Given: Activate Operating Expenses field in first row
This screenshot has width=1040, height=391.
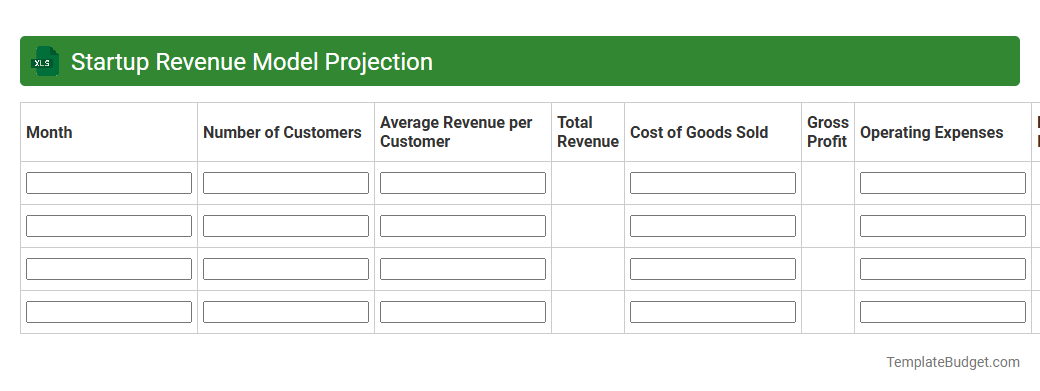Looking at the screenshot, I should click(943, 183).
